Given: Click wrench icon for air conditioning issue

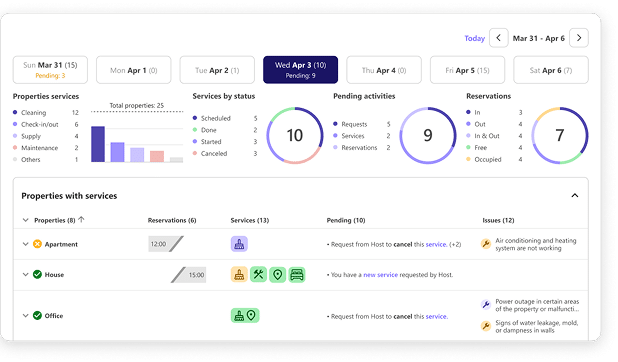Looking at the screenshot, I should (x=486, y=244).
